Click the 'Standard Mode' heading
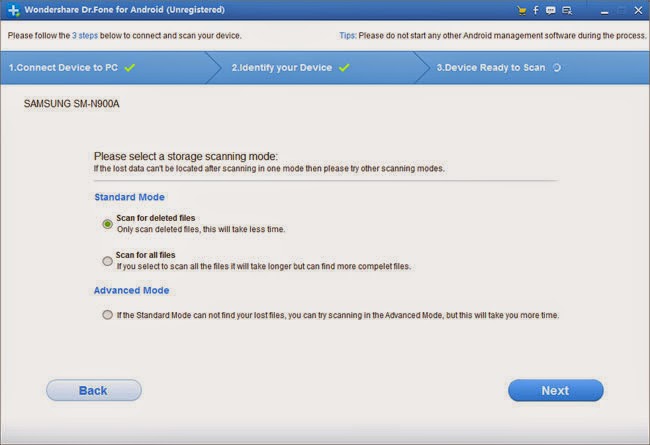 (129, 197)
